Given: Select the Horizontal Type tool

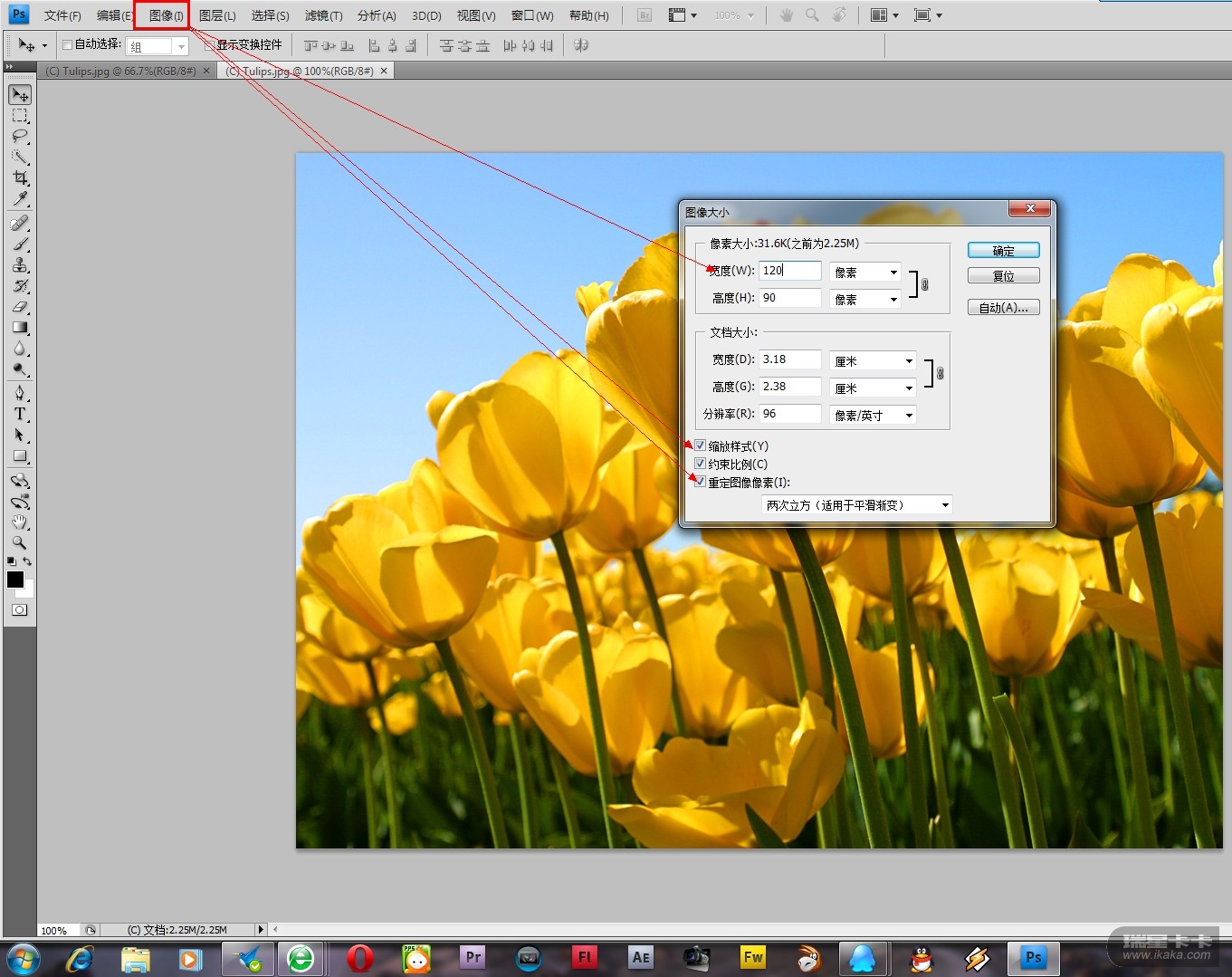Looking at the screenshot, I should (20, 414).
